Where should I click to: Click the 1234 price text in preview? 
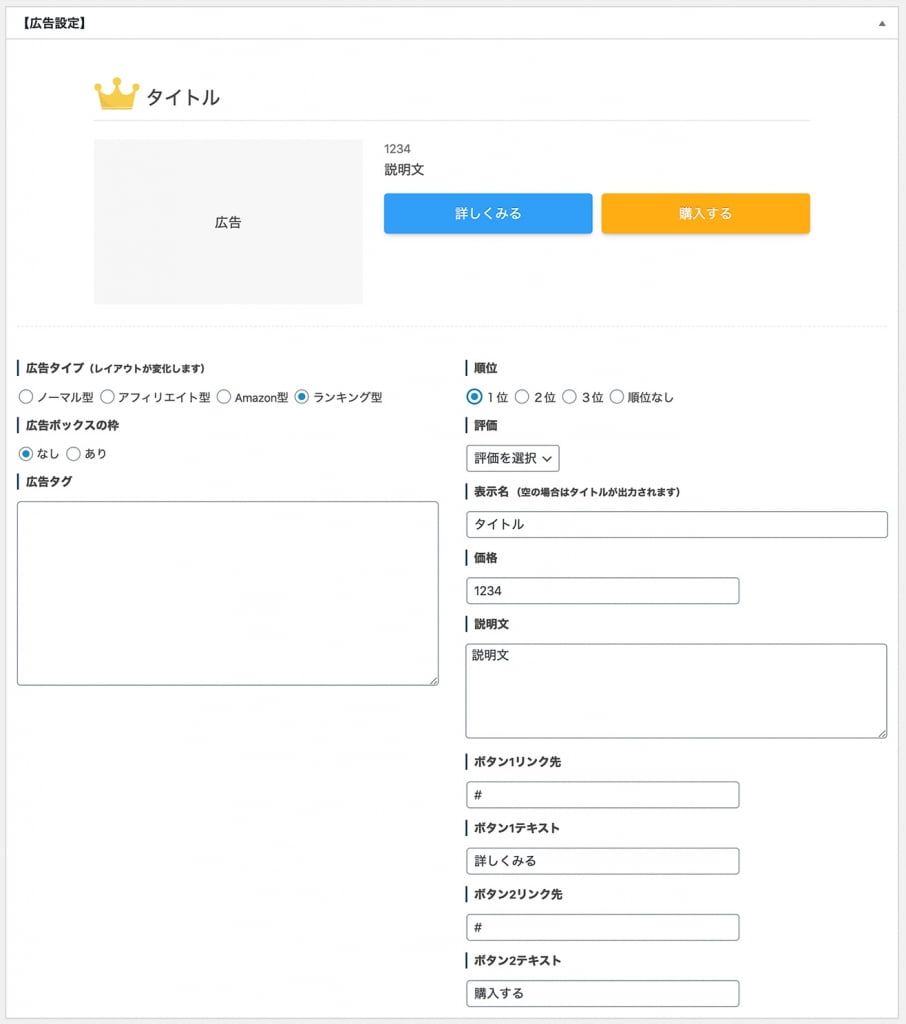coord(397,149)
